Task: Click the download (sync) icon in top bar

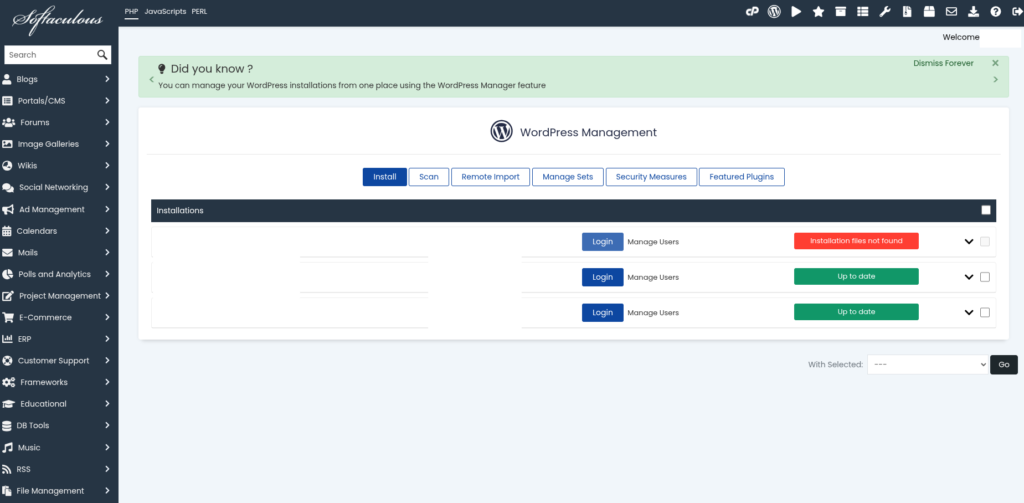Action: click(x=973, y=11)
